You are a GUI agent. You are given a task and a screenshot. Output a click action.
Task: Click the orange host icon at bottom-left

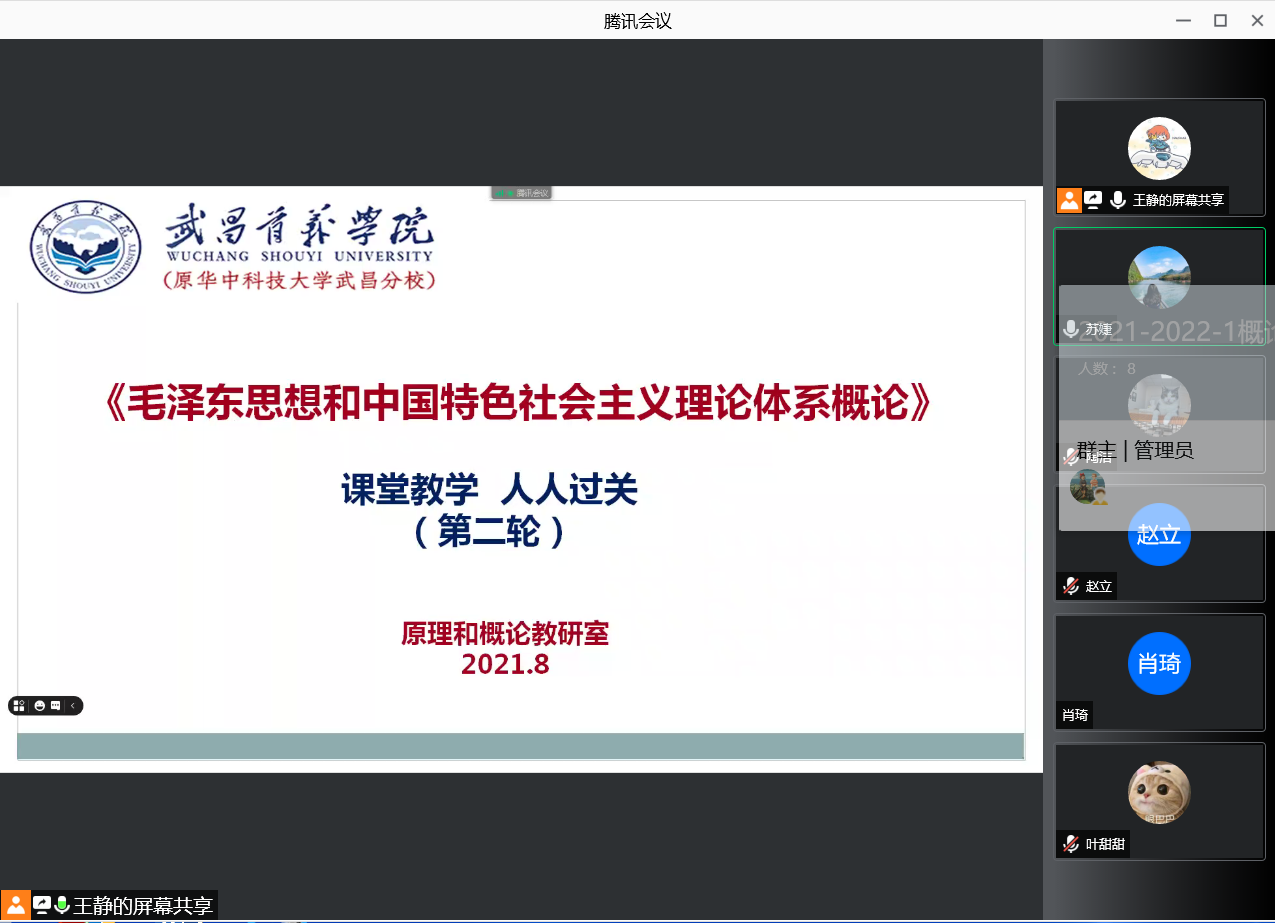click(15, 906)
